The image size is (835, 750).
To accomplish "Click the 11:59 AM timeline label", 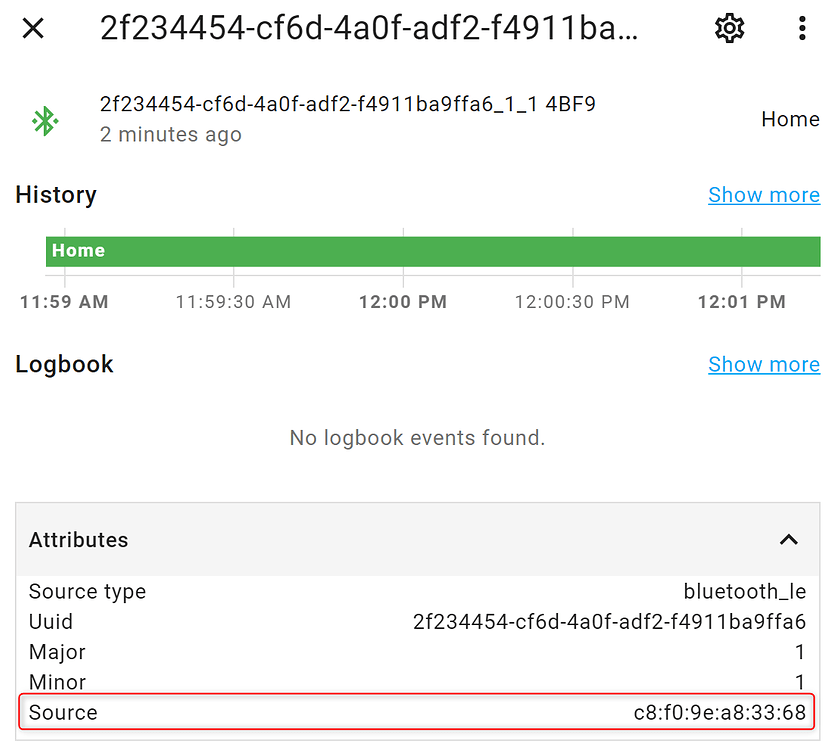I will 63,301.
